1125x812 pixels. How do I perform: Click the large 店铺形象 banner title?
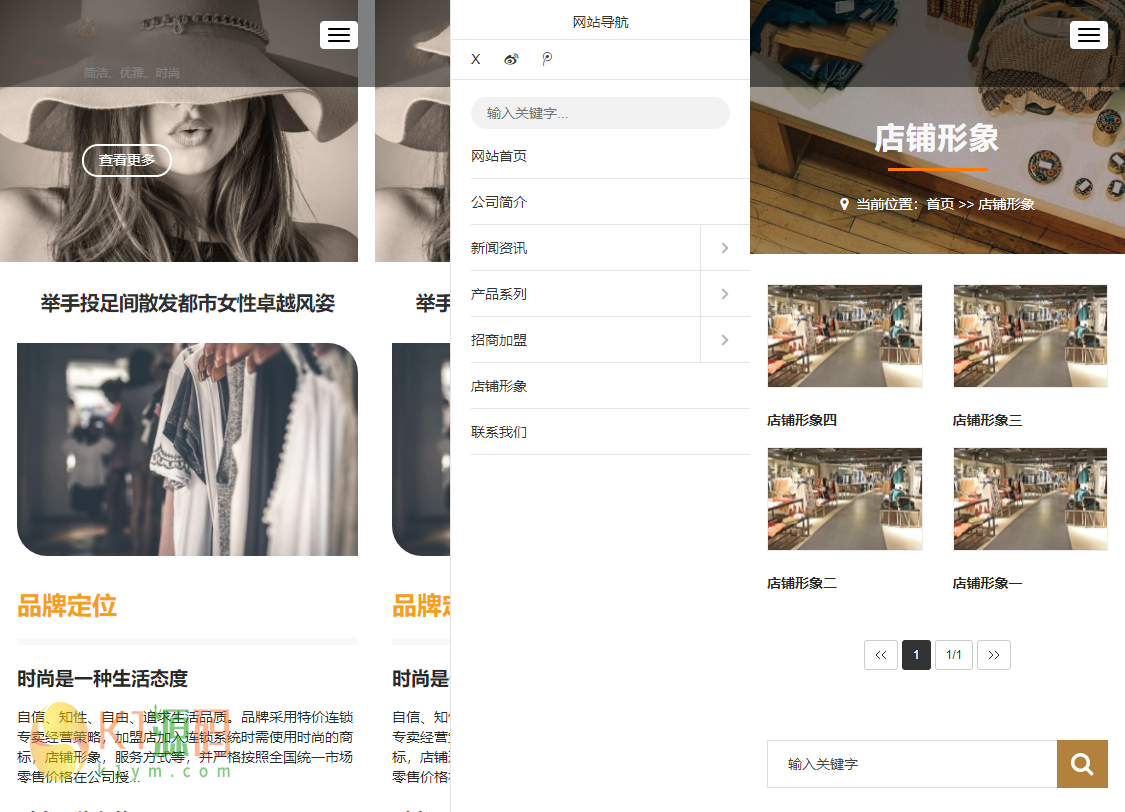[x=936, y=137]
